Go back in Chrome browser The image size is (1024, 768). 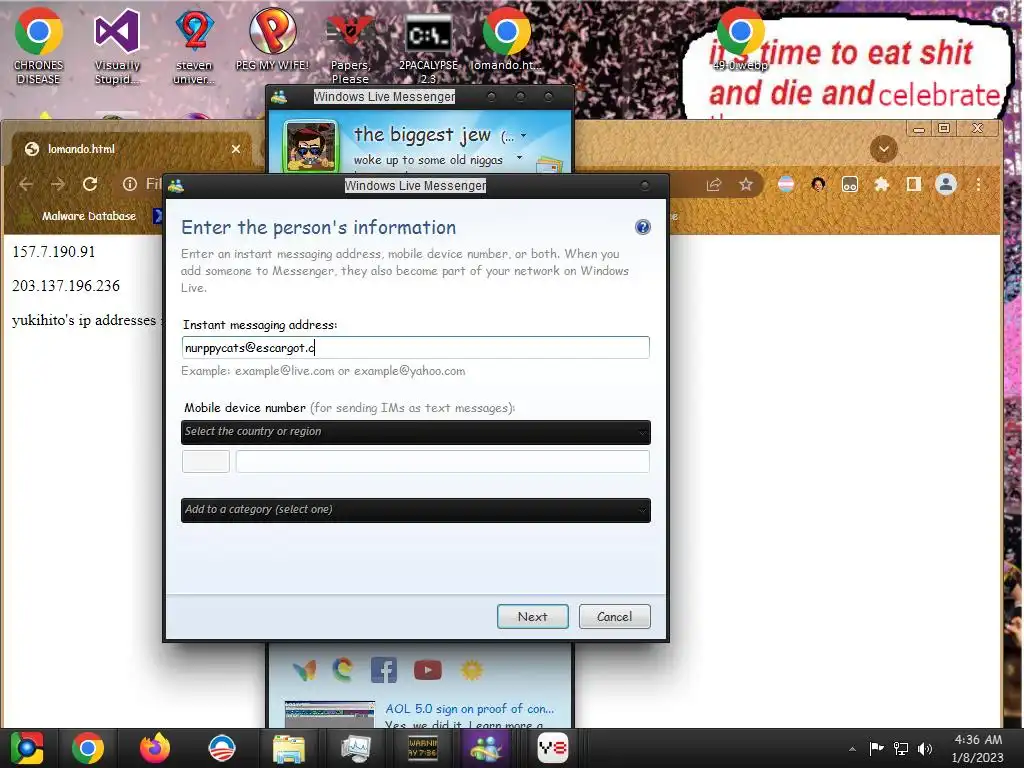tap(26, 184)
